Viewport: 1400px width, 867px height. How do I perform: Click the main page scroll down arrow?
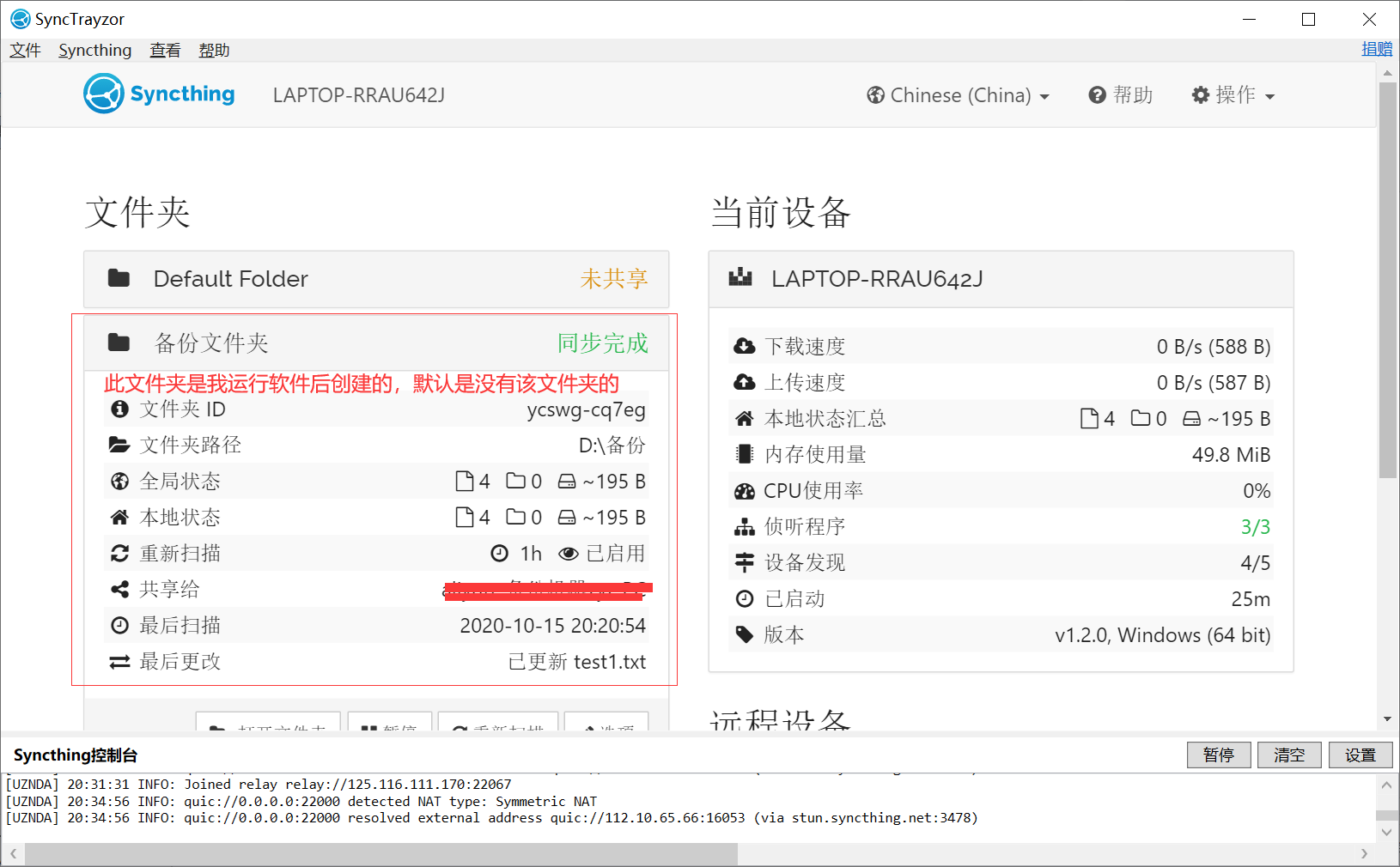point(1388,719)
